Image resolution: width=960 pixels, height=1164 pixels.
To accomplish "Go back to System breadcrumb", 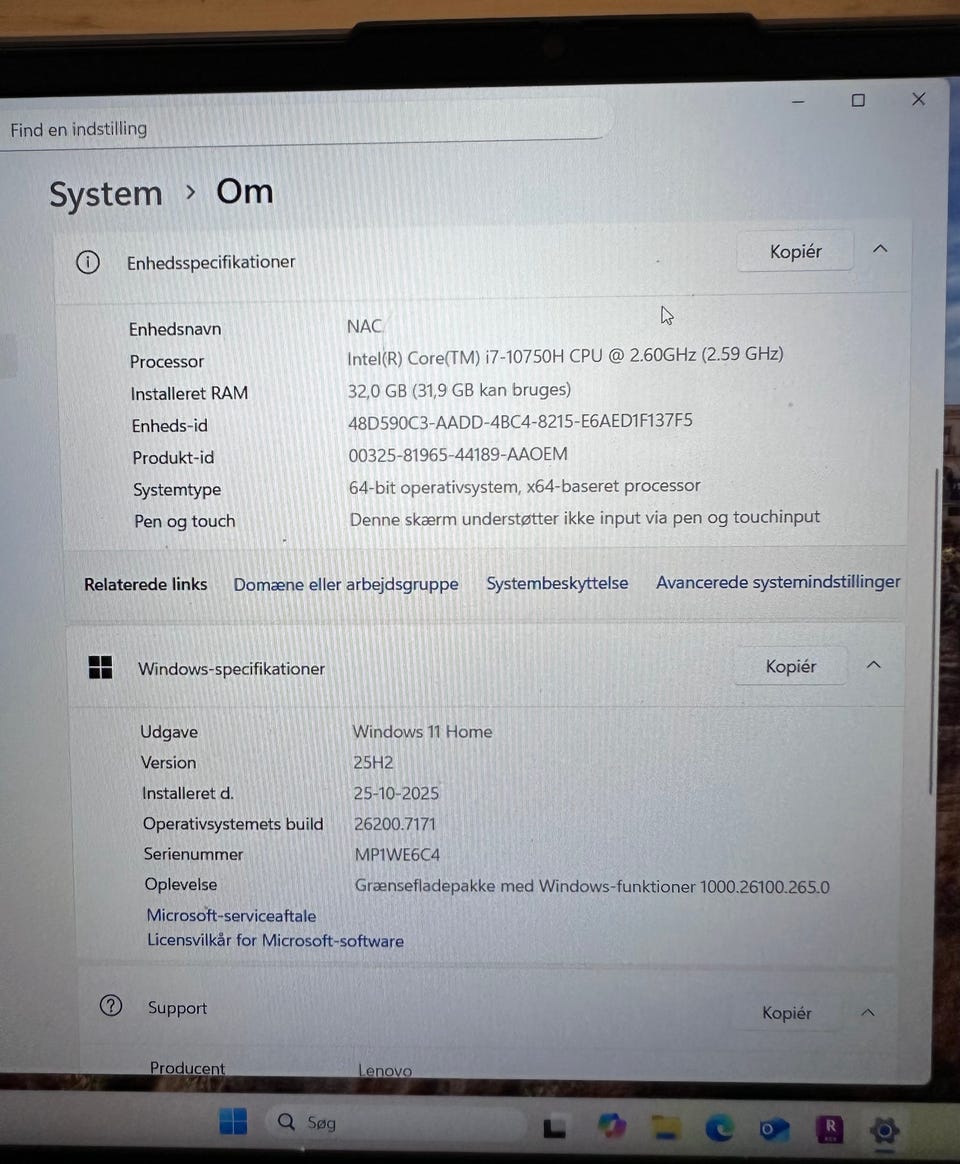I will tap(105, 194).
